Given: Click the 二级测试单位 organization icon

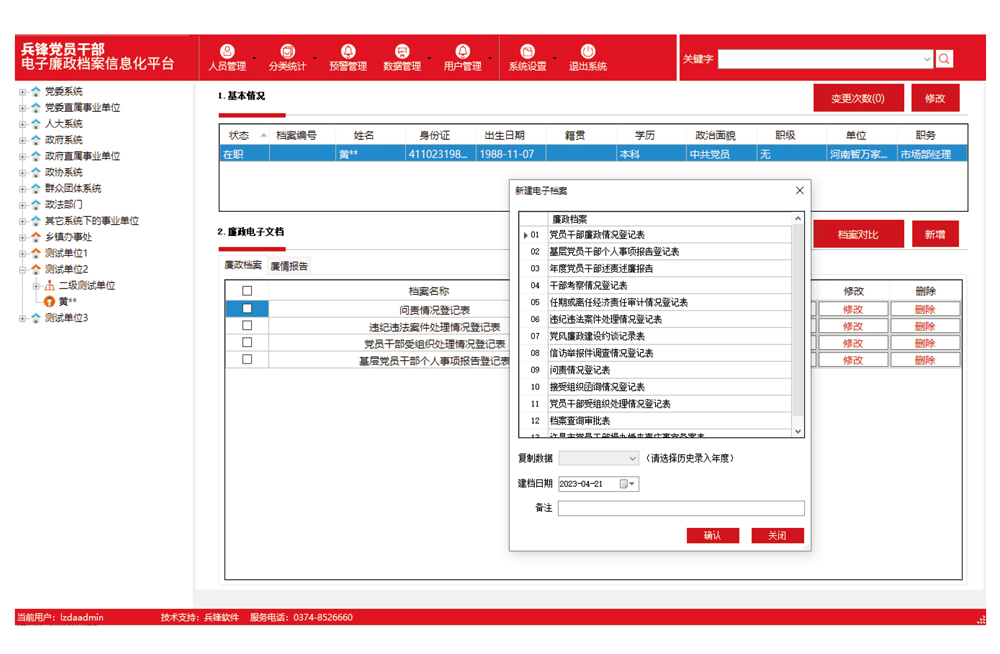Looking at the screenshot, I should (49, 286).
